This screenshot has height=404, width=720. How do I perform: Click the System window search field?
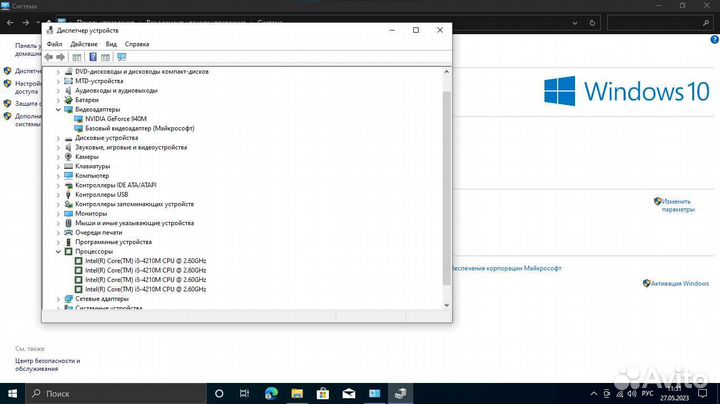[x=660, y=22]
